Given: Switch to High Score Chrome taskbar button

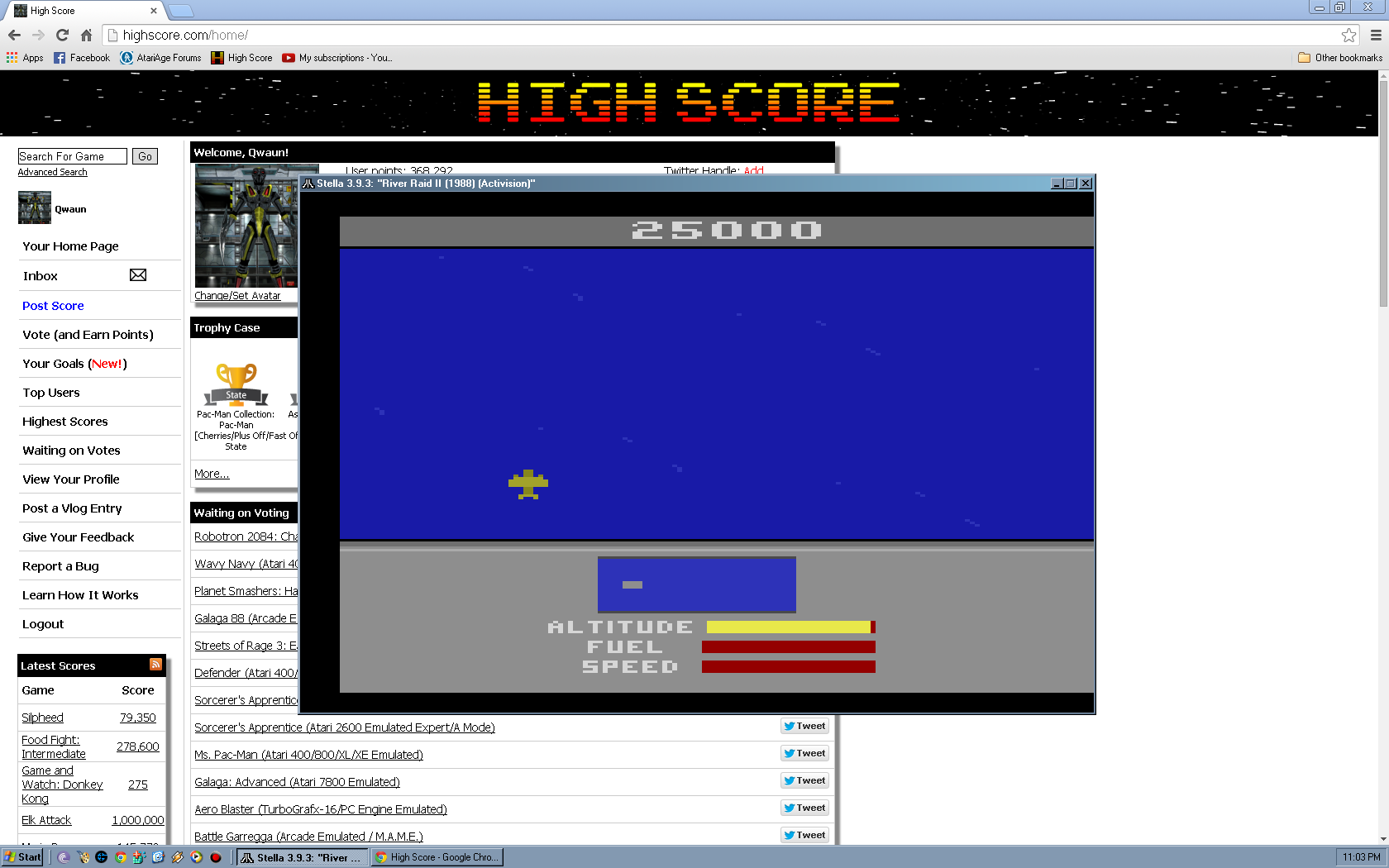Looking at the screenshot, I should pos(437,857).
